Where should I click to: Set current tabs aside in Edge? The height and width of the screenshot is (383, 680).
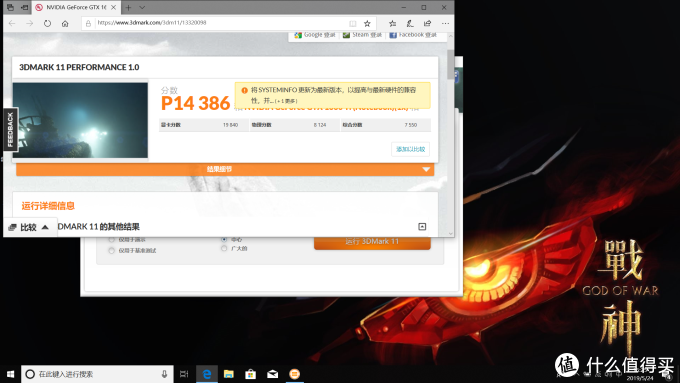(25, 7)
